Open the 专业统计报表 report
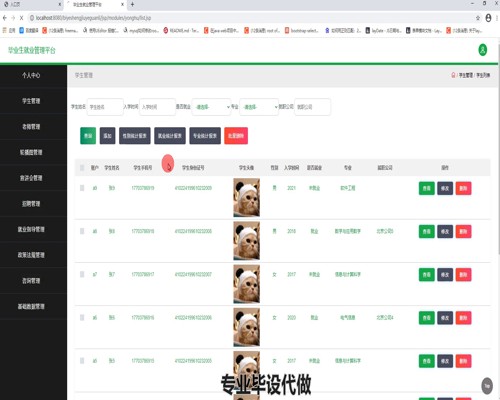500x400 pixels. coord(205,136)
